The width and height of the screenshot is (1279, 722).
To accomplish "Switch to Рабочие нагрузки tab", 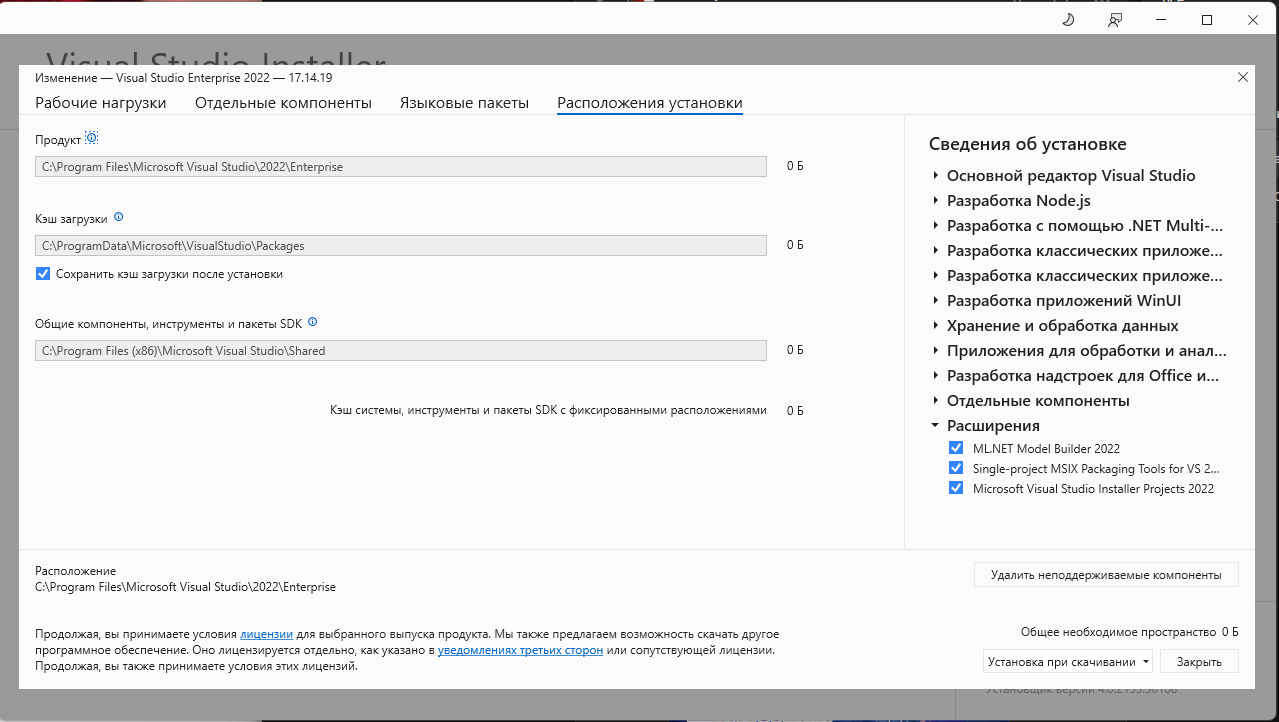I will click(101, 103).
